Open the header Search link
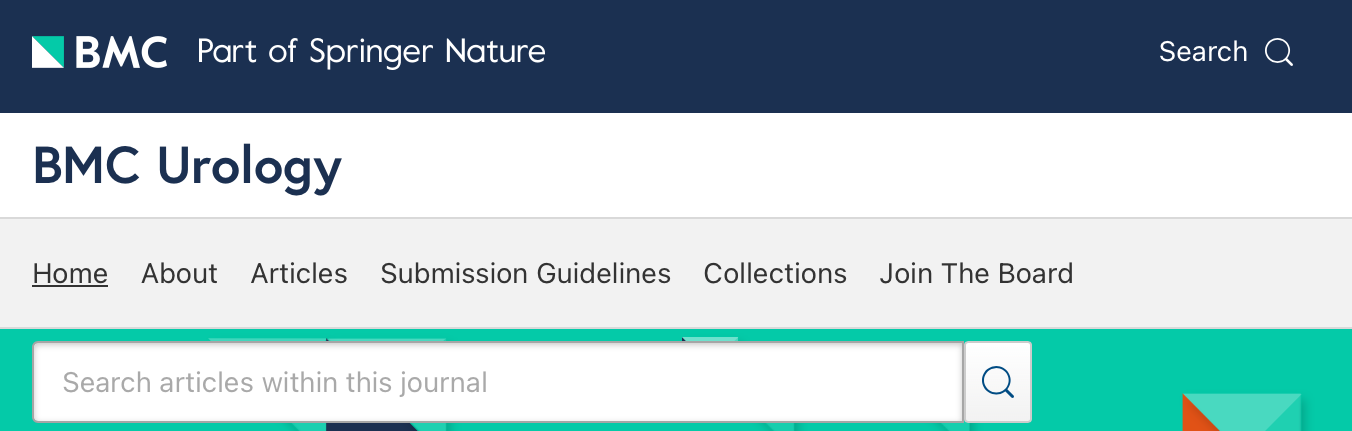 coord(1203,52)
